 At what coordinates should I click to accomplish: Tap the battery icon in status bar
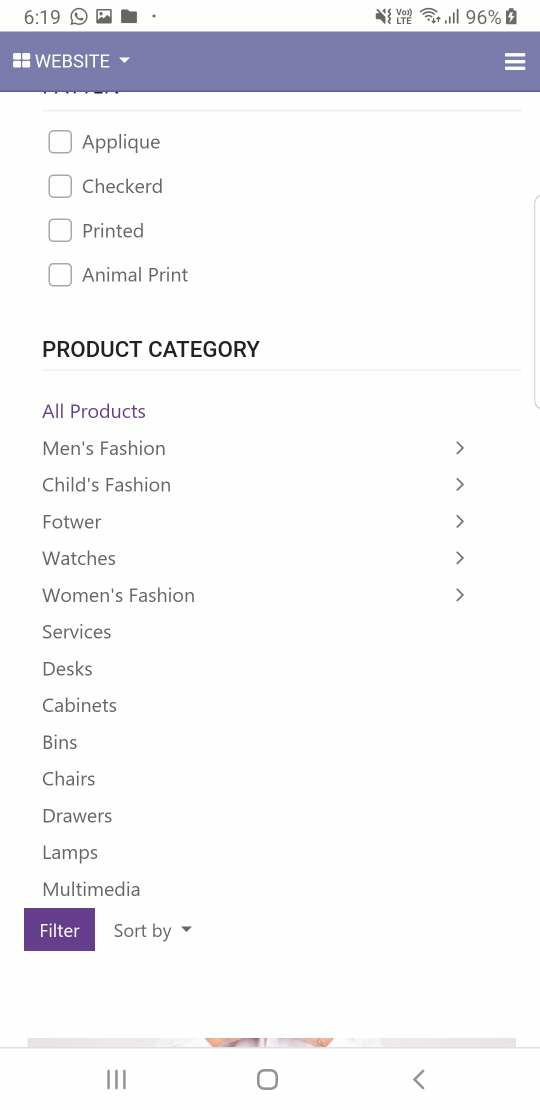click(x=511, y=16)
